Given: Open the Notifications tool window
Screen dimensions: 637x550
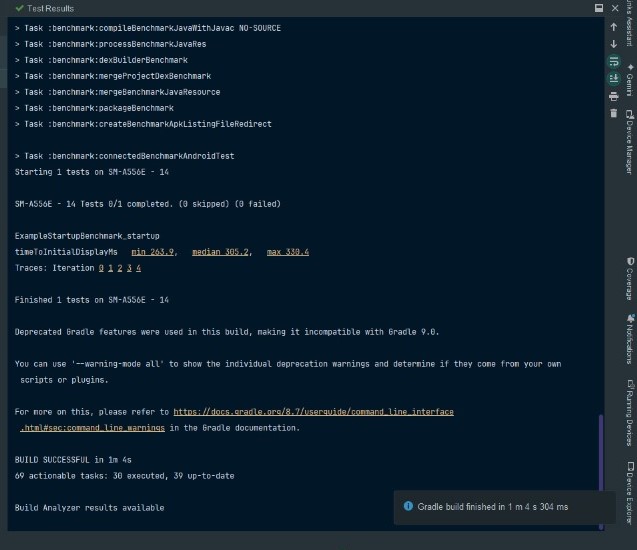Looking at the screenshot, I should (x=629, y=339).
